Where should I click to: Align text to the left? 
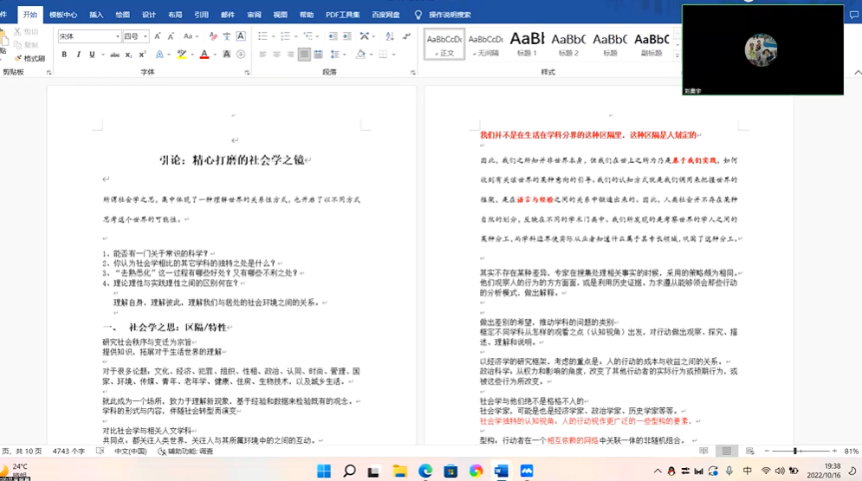coord(263,54)
